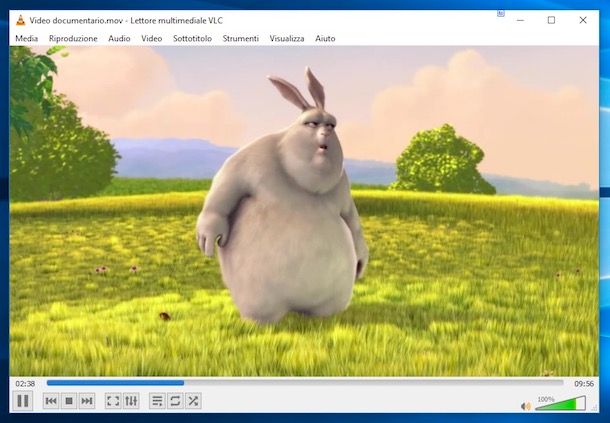Open the Audio menu
The height and width of the screenshot is (423, 610).
pyautogui.click(x=119, y=39)
